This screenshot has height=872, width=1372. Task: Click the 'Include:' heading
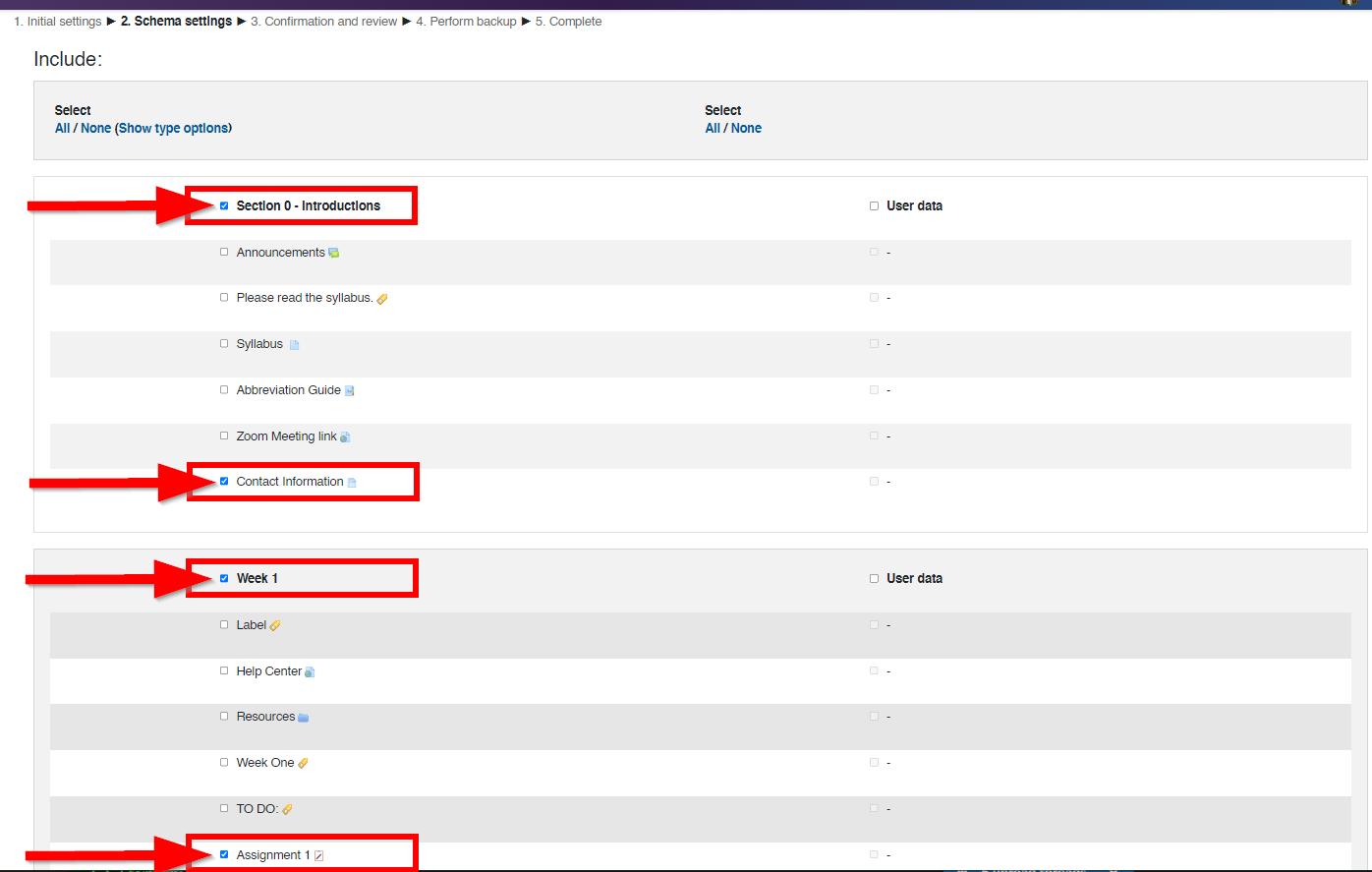click(x=68, y=59)
